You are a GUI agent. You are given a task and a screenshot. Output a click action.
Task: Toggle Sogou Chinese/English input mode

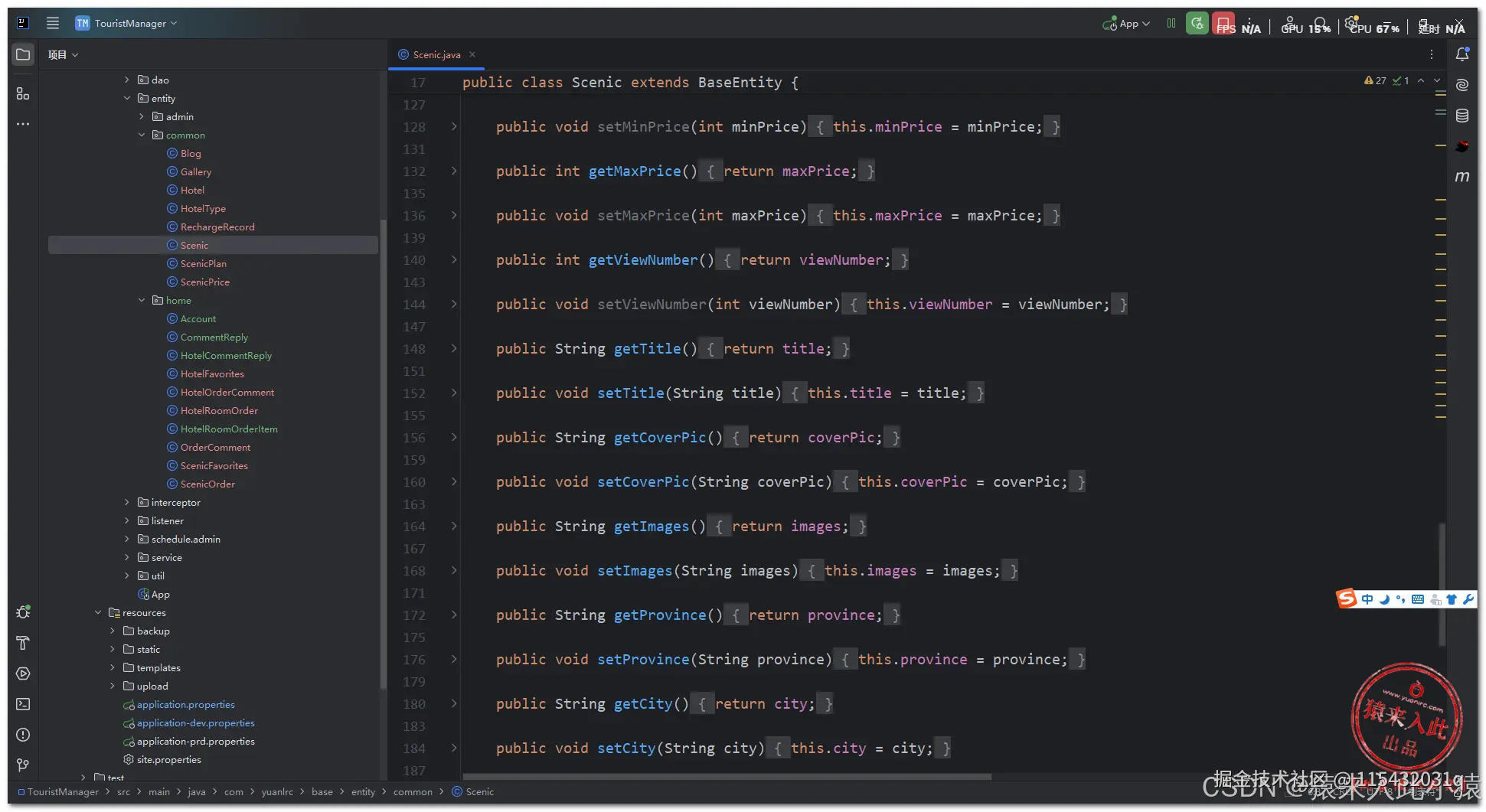pyautogui.click(x=1367, y=599)
